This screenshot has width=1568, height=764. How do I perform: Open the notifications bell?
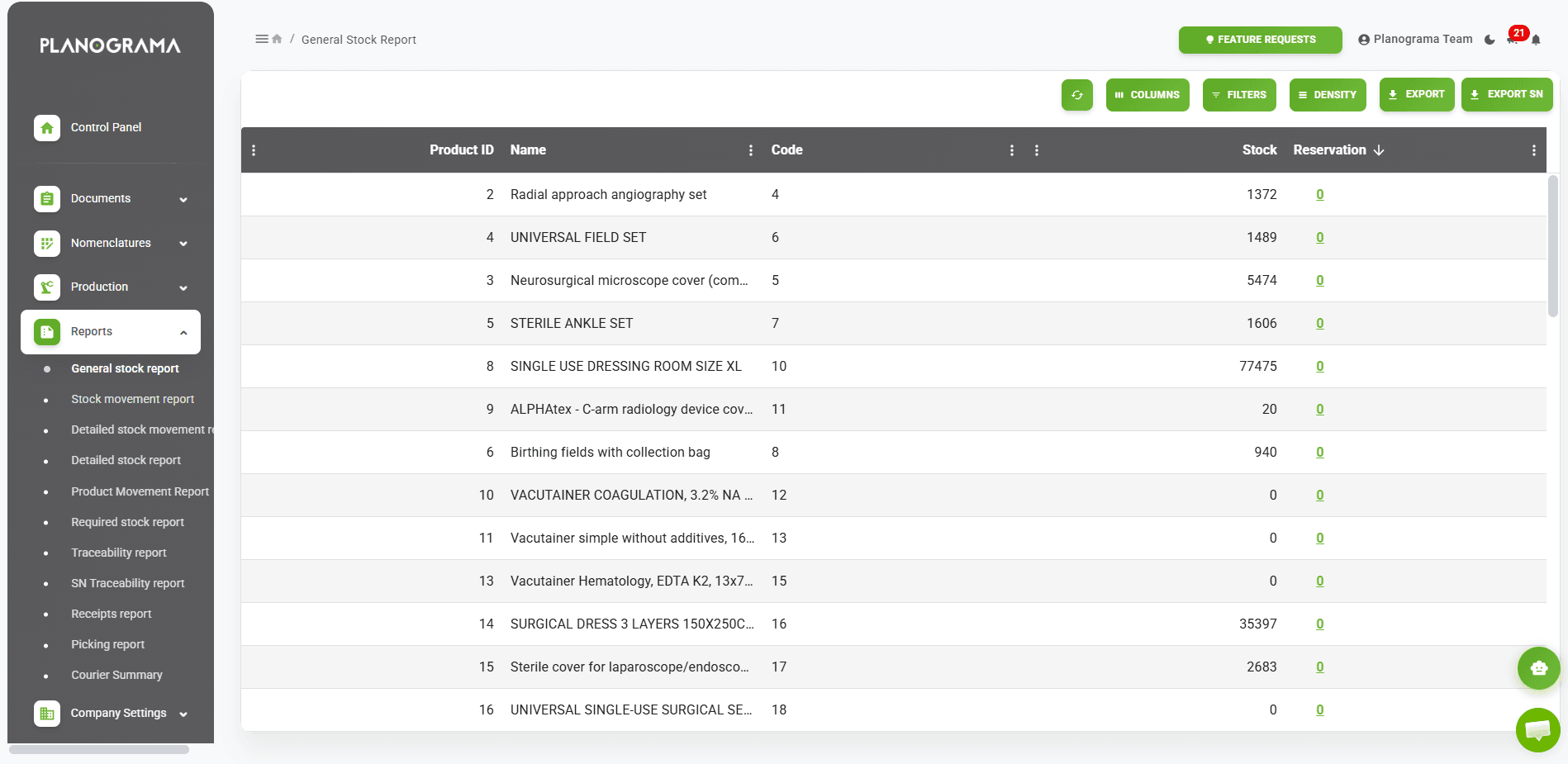click(x=1536, y=40)
